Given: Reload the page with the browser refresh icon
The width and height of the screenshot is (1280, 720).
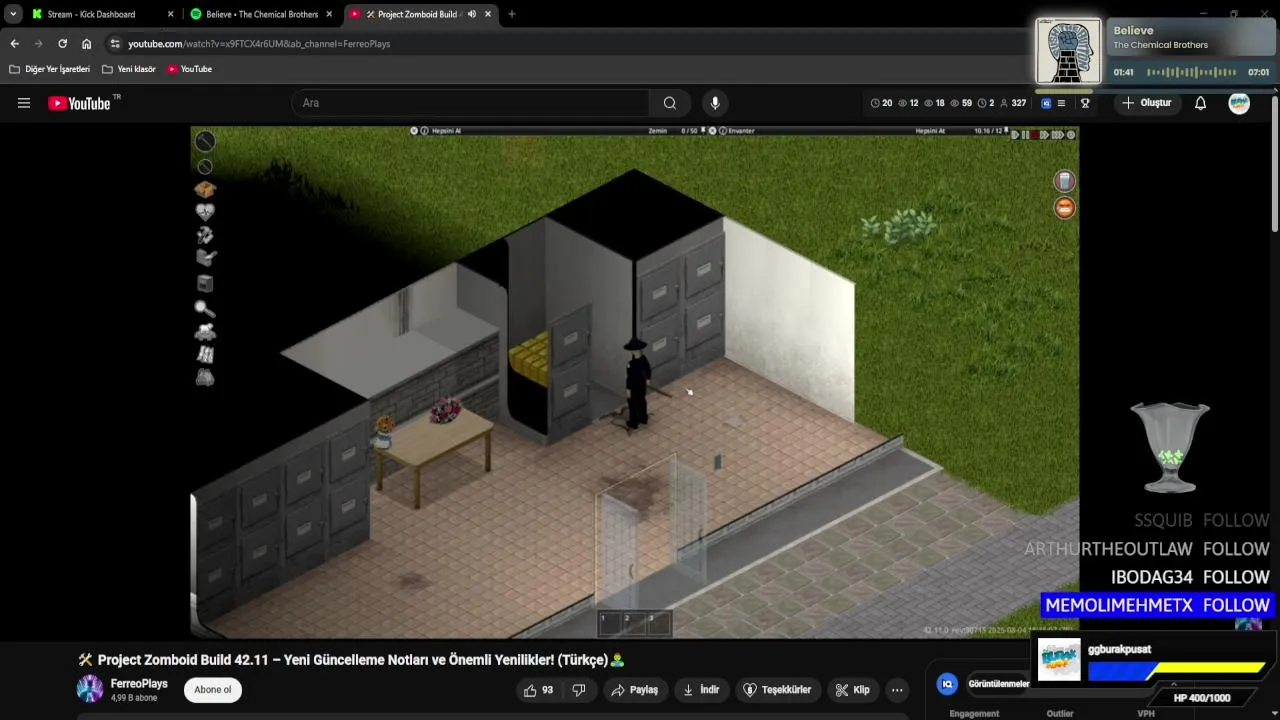Looking at the screenshot, I should click(x=62, y=44).
